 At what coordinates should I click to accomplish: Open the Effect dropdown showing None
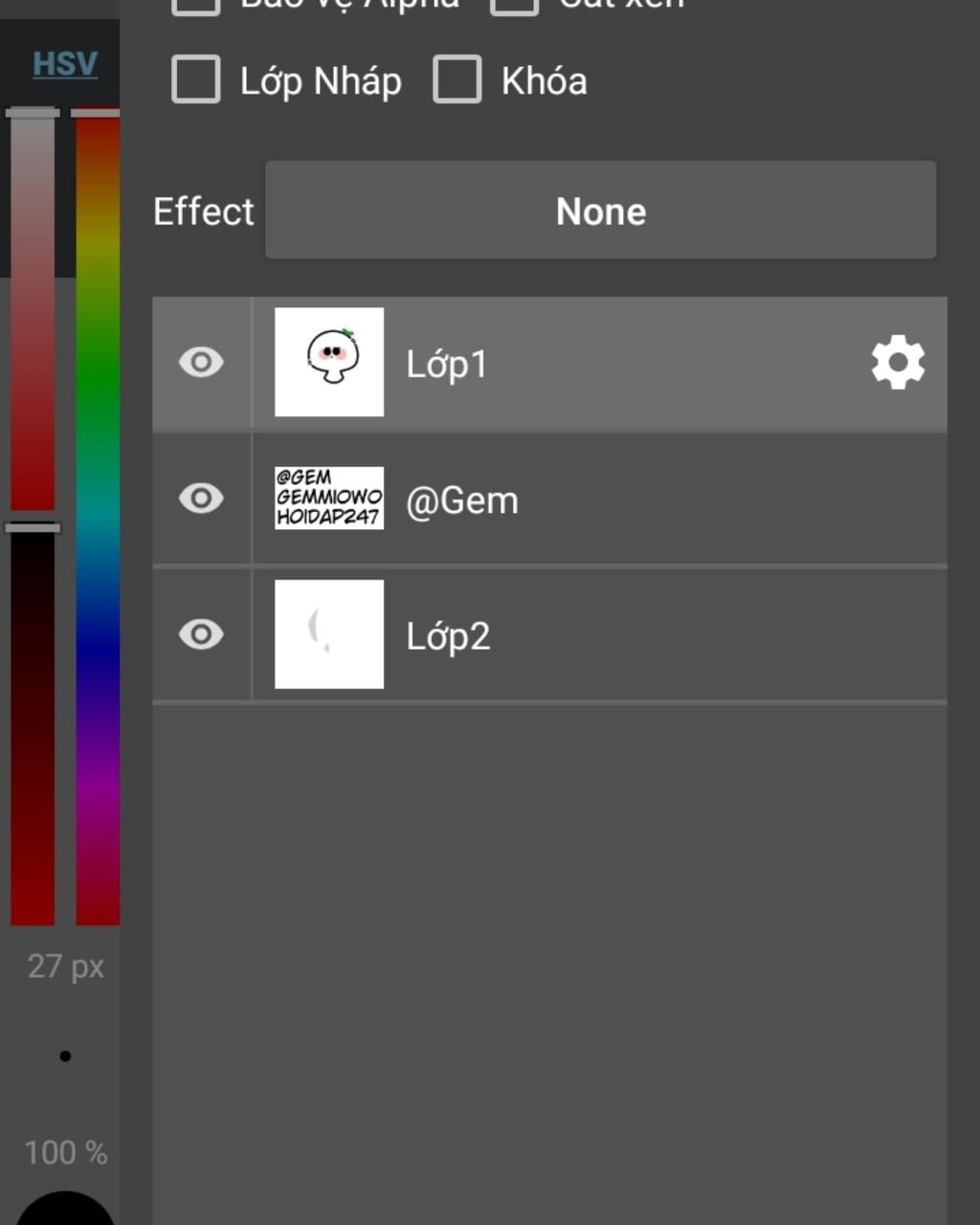pyautogui.click(x=600, y=211)
